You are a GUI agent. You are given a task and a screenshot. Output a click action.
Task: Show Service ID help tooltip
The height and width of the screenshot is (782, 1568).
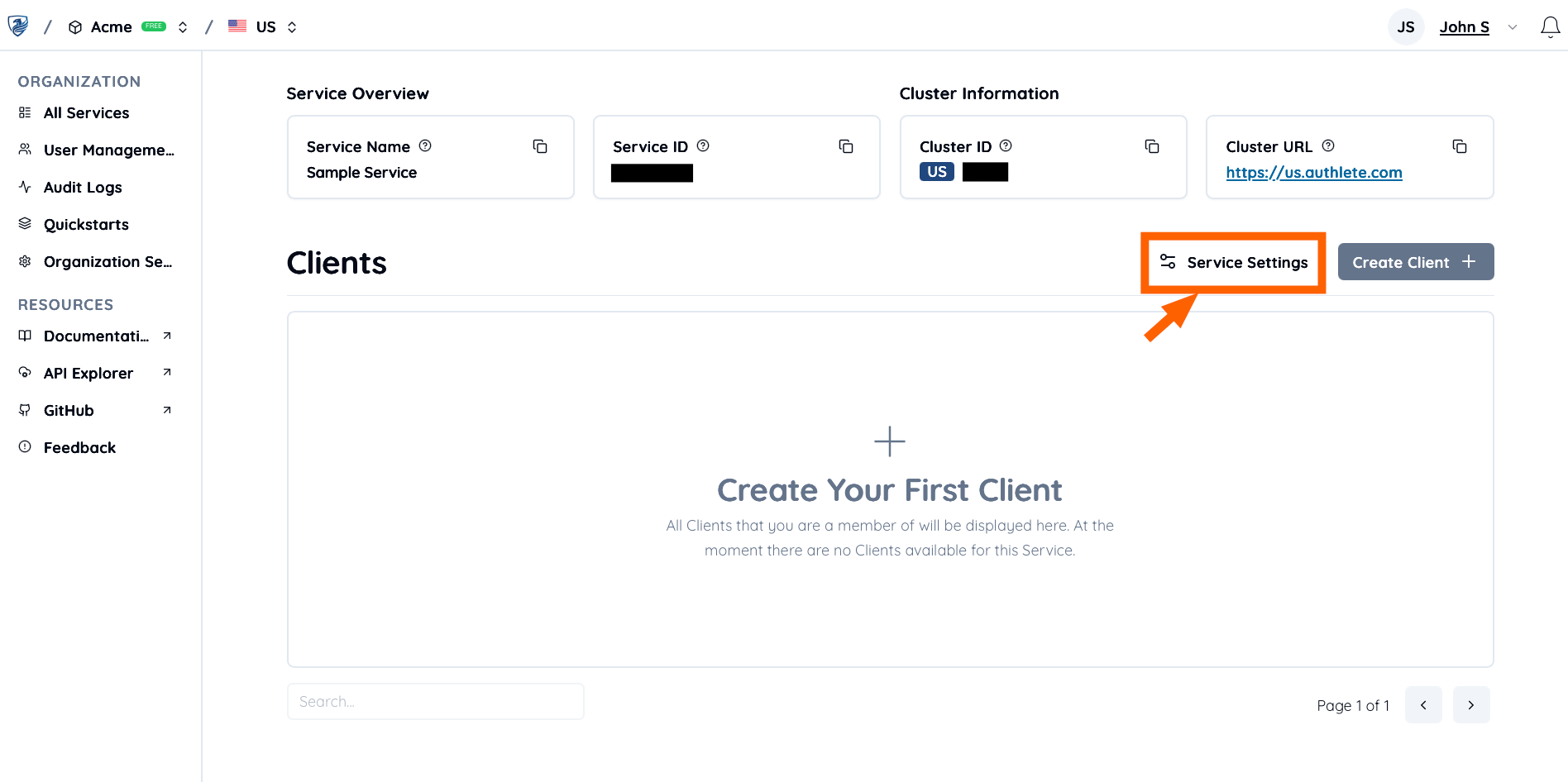click(703, 145)
